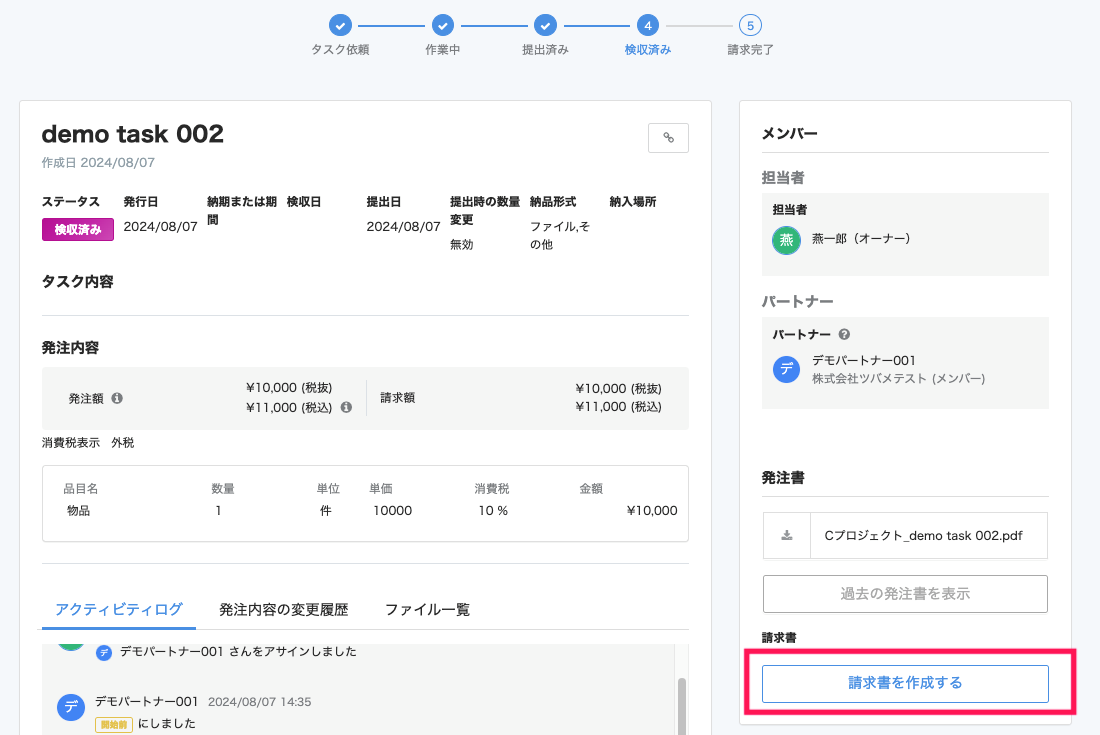Click the help icon next to パートナー label
The image size is (1100, 735).
click(845, 334)
